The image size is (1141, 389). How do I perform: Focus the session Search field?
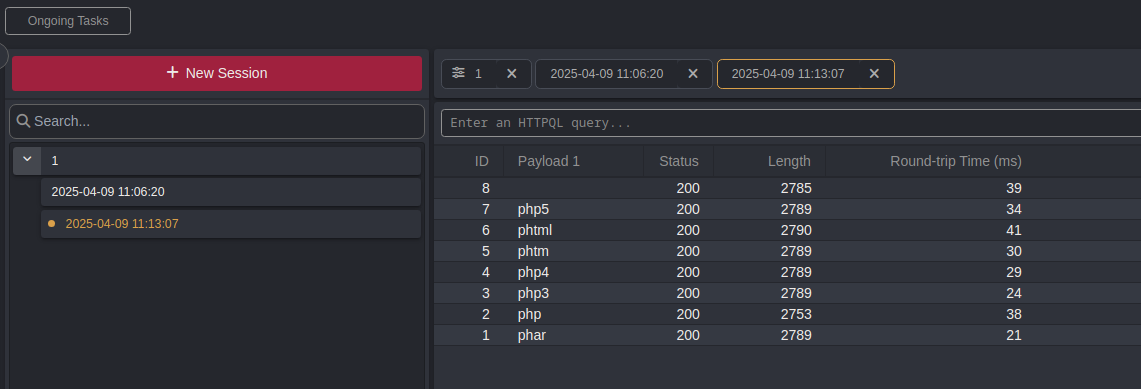pos(217,121)
